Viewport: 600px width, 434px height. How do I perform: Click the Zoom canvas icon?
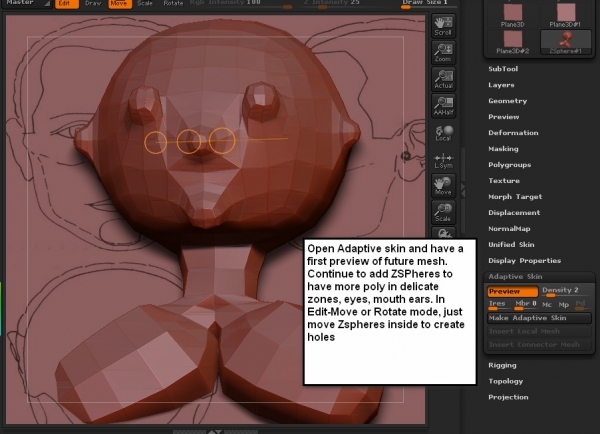tap(443, 52)
